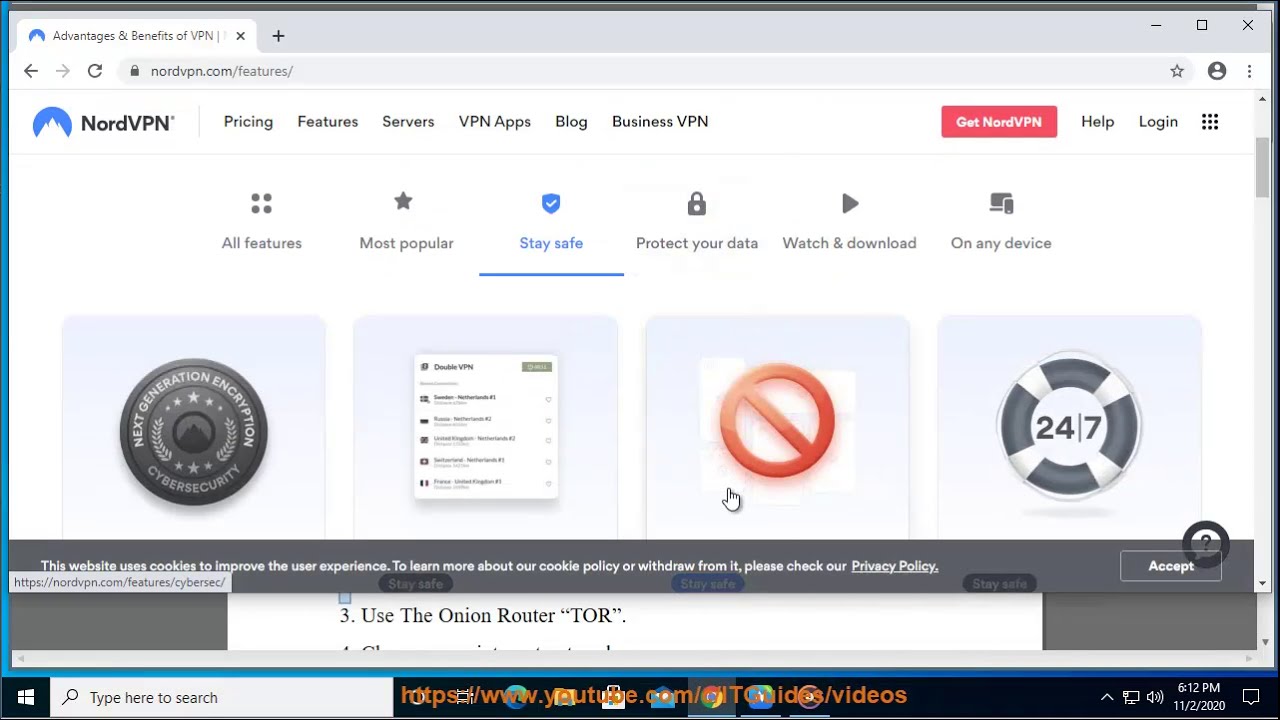Open the clock showing 6:12 PM 11/2/2020
This screenshot has width=1280, height=720.
(x=1199, y=697)
